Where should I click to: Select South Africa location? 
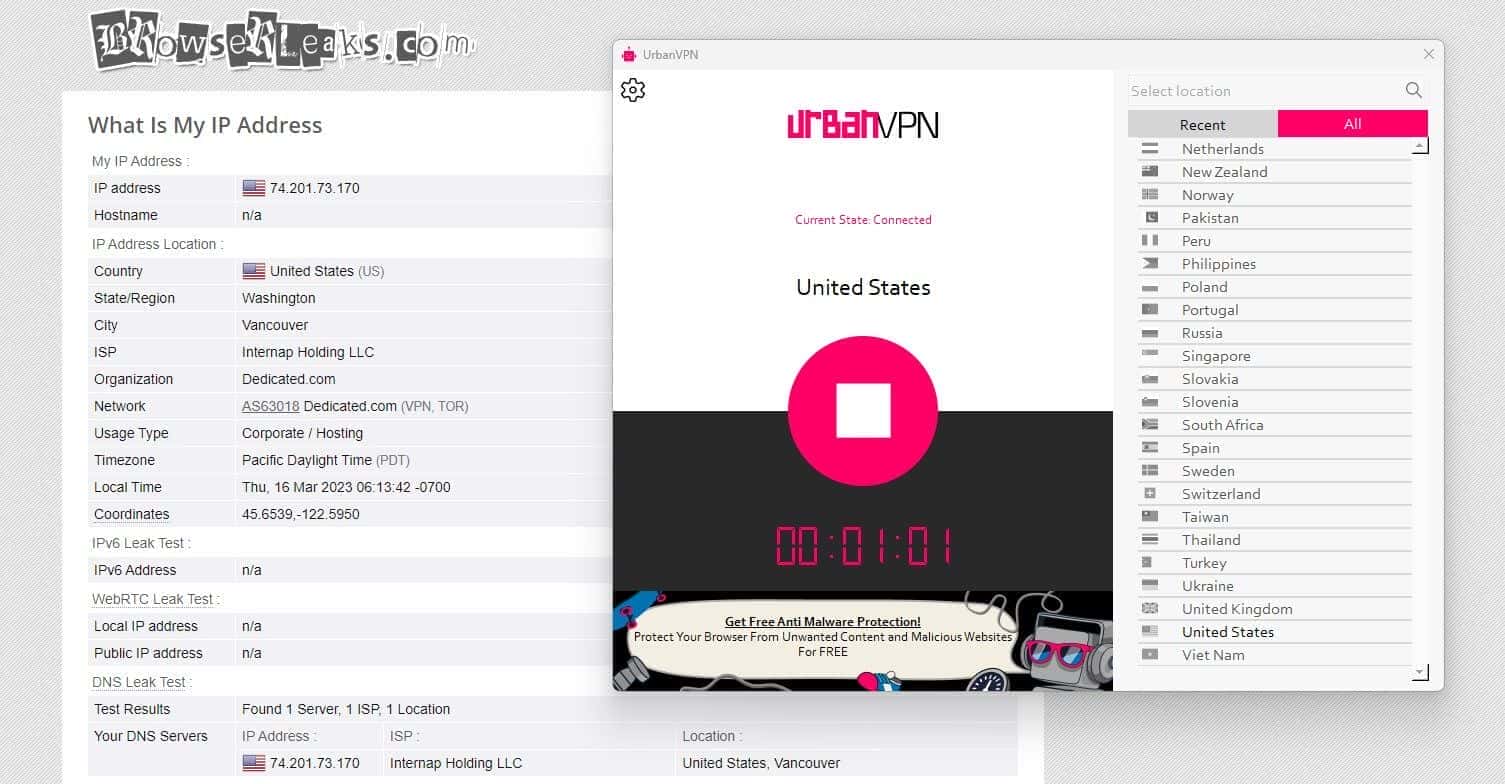(1275, 425)
